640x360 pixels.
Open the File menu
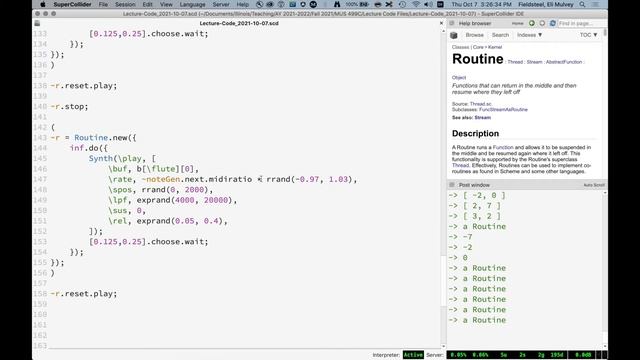103,4
